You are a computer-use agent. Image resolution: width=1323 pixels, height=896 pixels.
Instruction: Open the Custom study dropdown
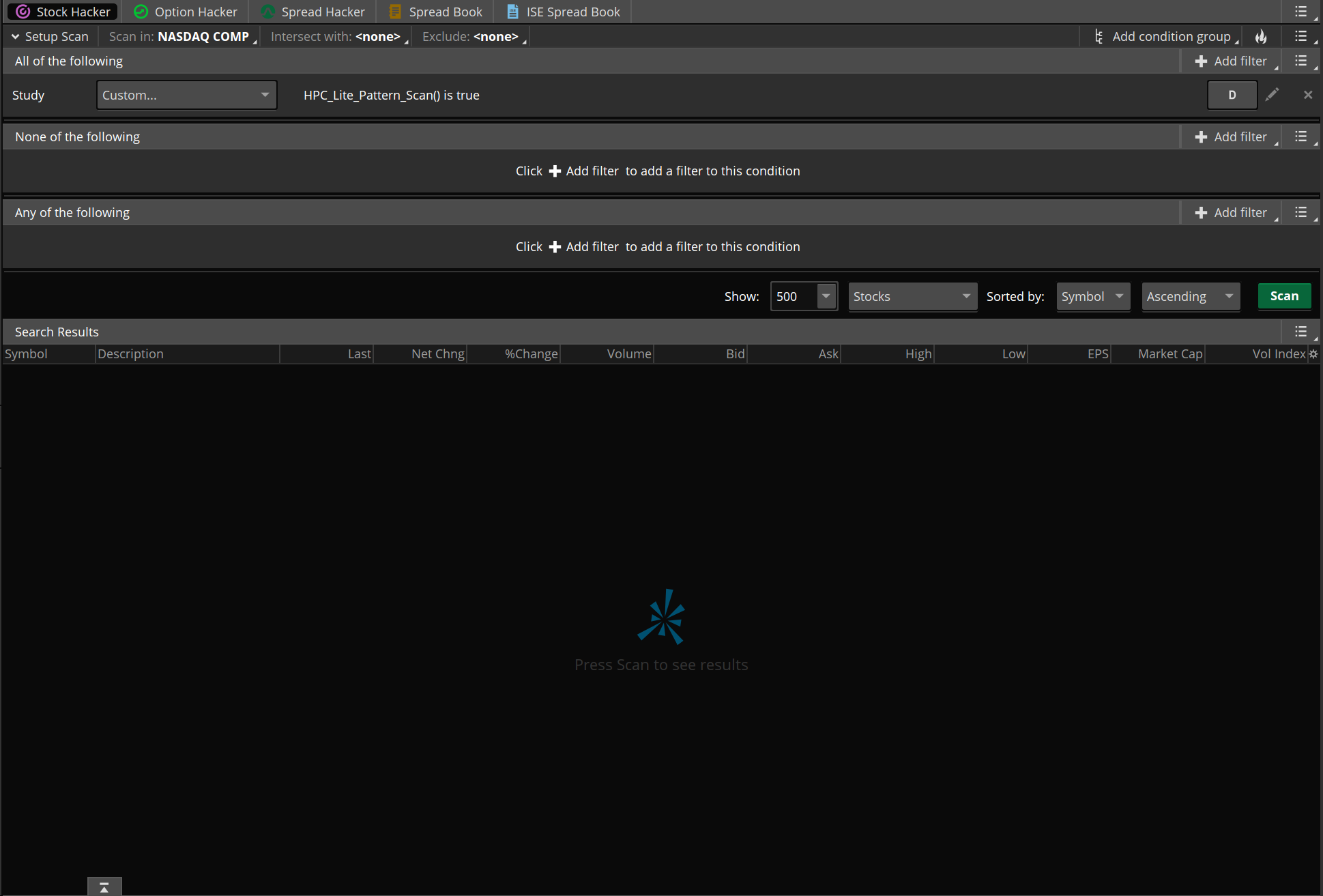coord(186,95)
